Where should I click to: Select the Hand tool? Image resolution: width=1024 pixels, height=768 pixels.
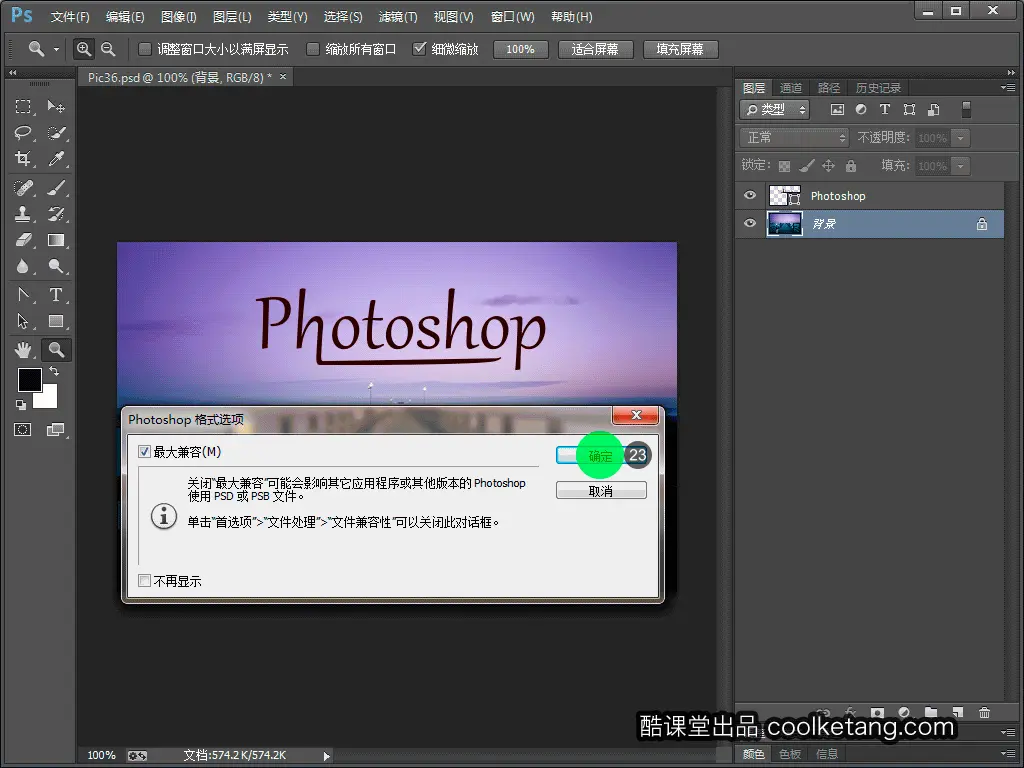23,350
